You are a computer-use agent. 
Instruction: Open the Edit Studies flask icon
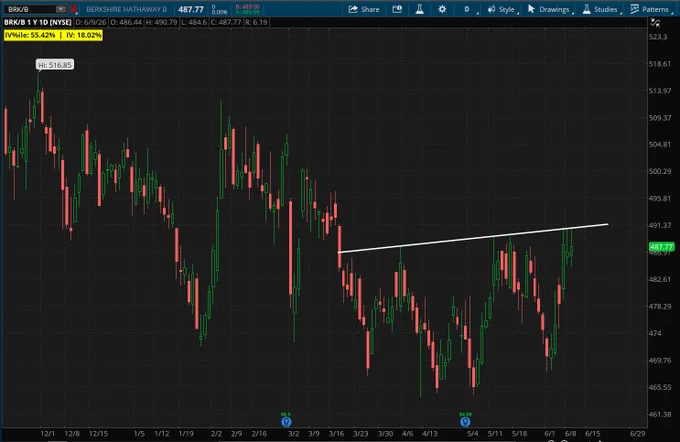[x=419, y=9]
